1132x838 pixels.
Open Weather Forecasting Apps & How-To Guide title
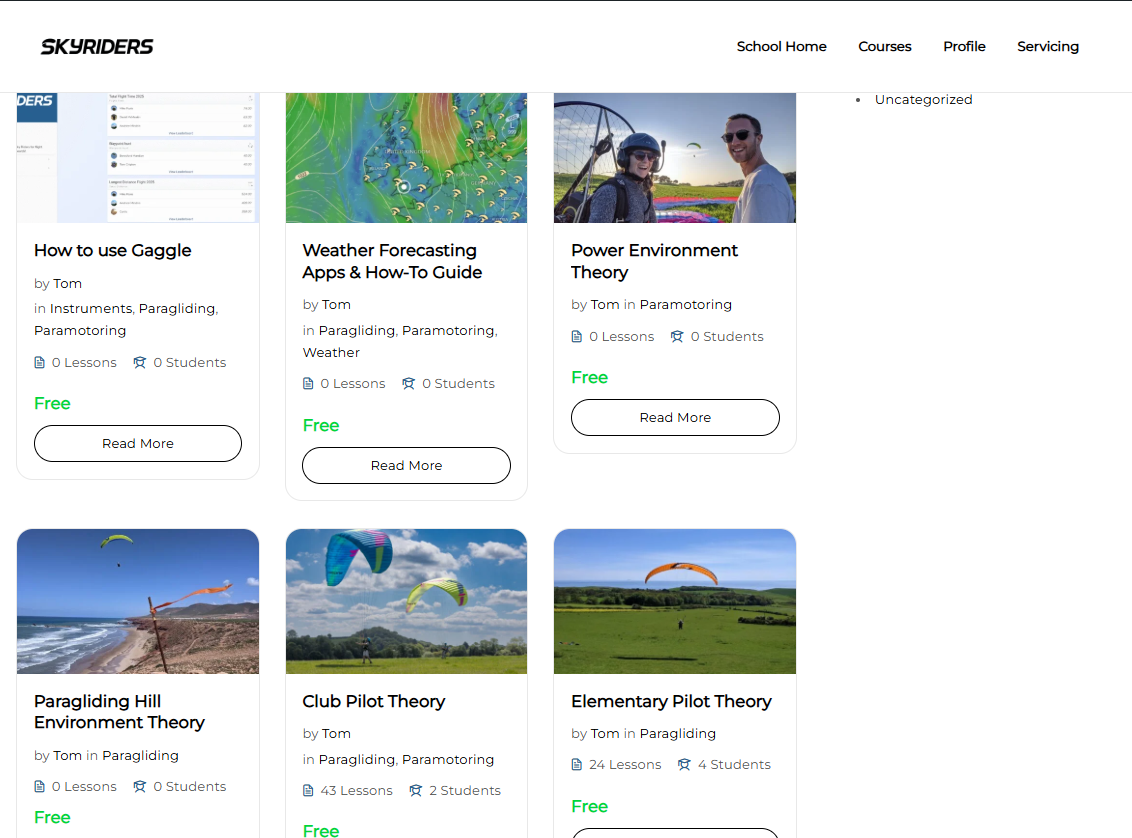click(392, 261)
